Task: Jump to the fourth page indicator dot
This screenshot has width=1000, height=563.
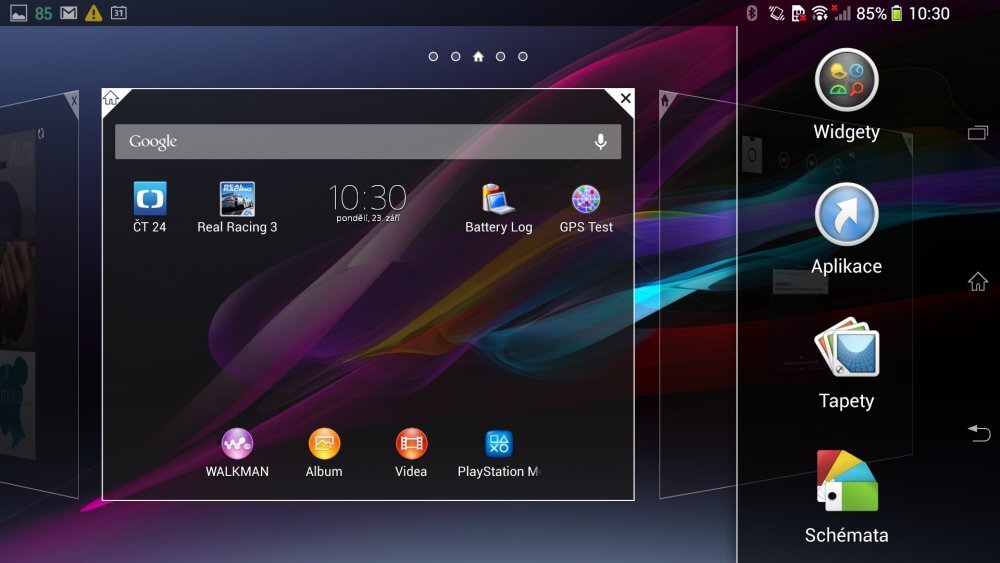Action: point(500,57)
